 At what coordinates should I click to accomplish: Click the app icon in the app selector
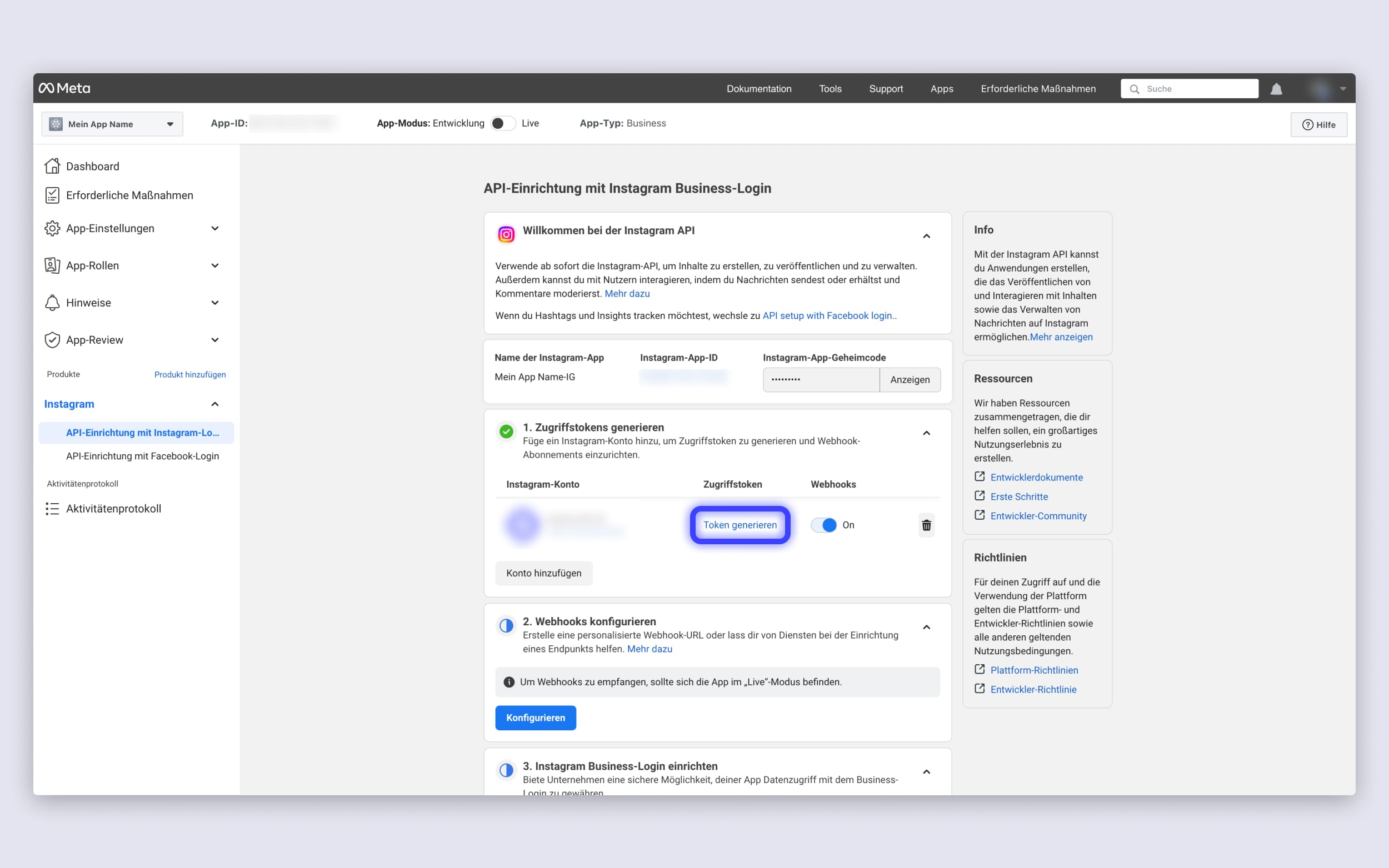point(56,124)
